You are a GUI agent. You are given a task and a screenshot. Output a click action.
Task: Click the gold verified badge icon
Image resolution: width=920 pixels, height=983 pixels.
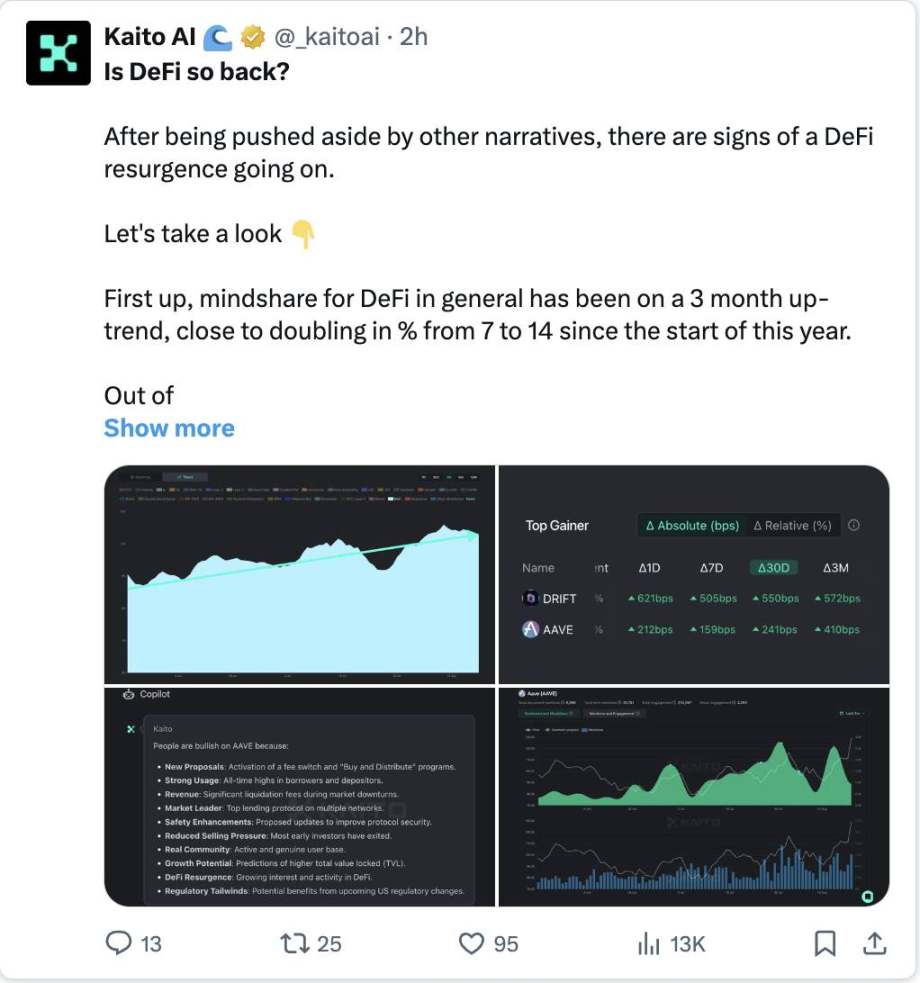[x=253, y=37]
